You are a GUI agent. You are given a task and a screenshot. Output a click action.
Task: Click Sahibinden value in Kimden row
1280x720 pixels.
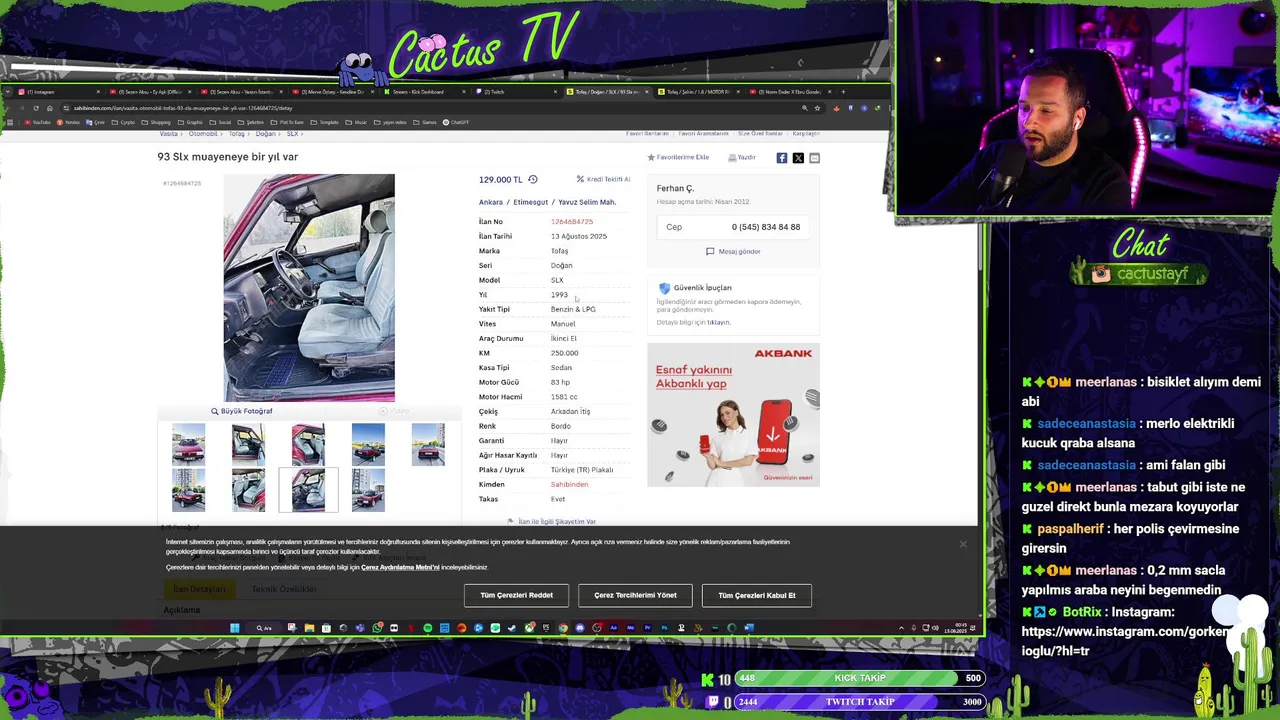coord(569,484)
